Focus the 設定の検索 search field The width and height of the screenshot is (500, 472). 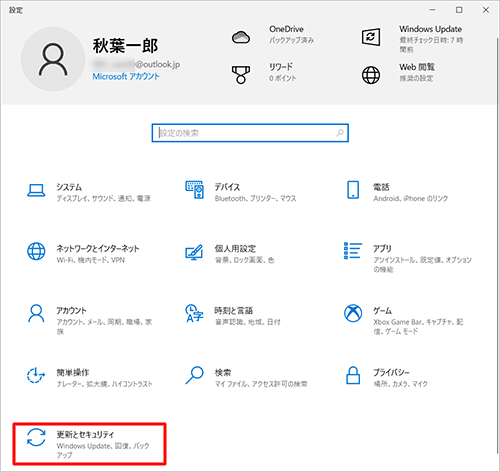(x=250, y=133)
